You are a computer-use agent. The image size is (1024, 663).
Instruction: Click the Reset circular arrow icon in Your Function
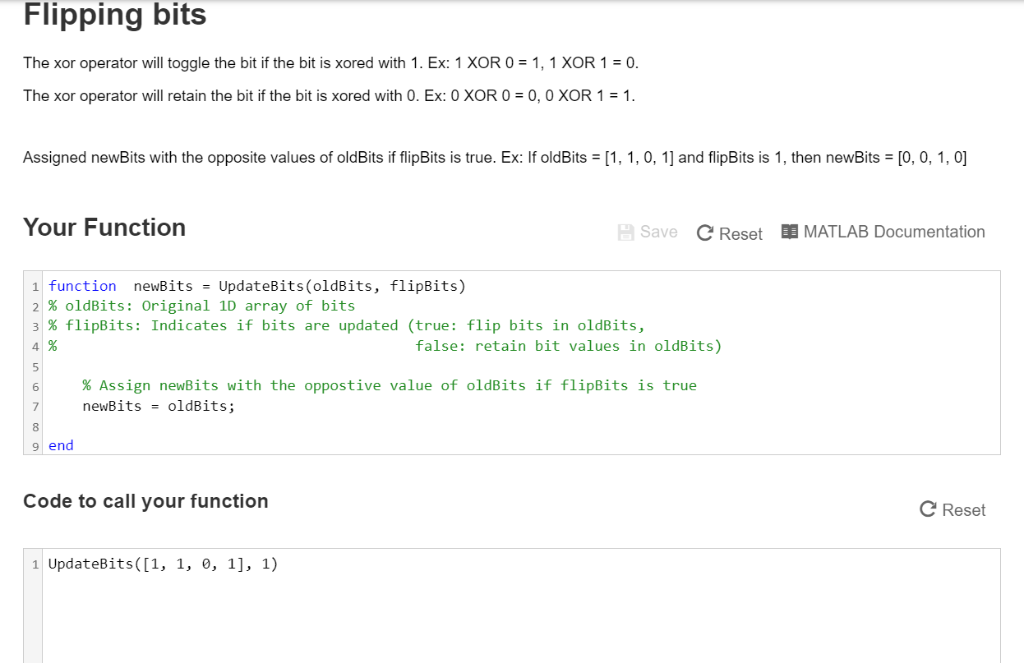705,233
